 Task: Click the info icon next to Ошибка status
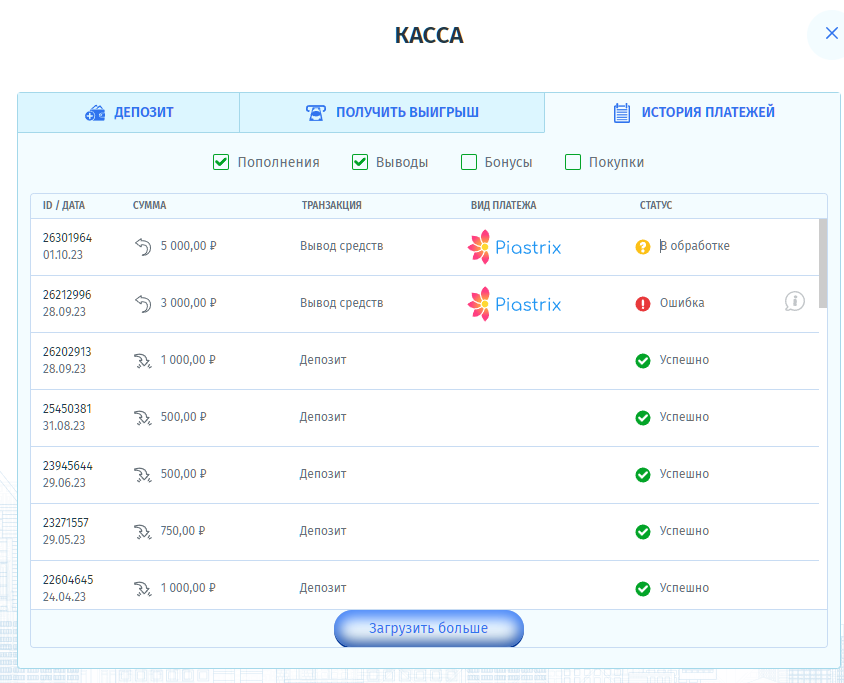[795, 301]
